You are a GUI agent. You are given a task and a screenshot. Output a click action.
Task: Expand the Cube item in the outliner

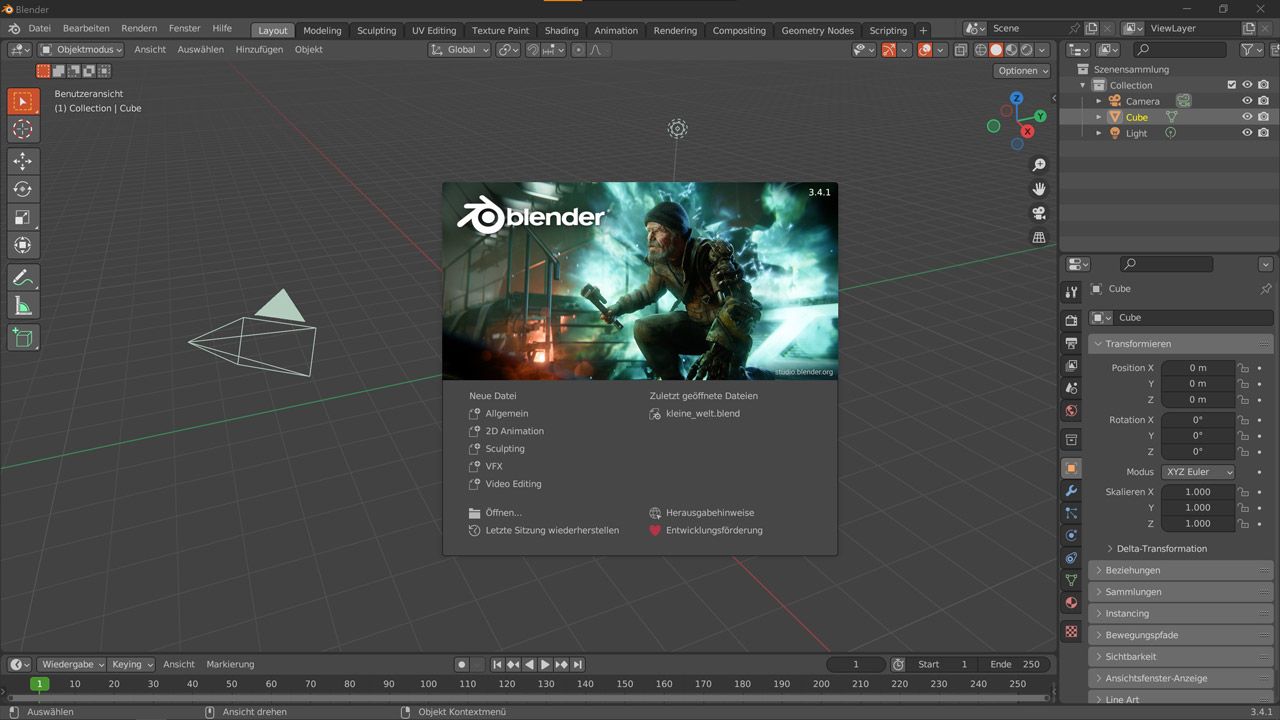[1098, 117]
